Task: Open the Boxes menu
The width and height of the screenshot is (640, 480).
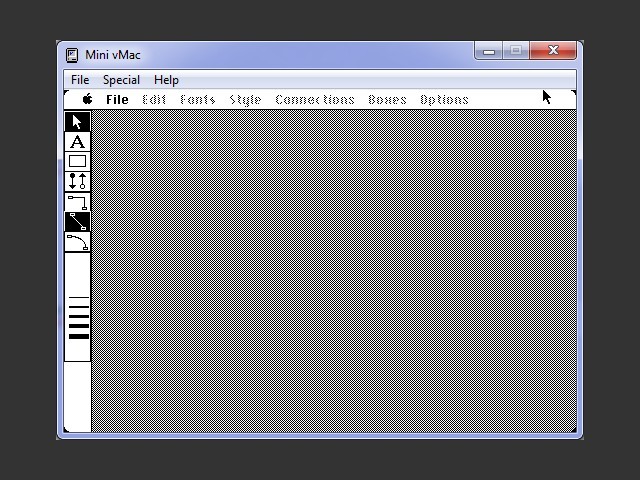Action: tap(387, 100)
